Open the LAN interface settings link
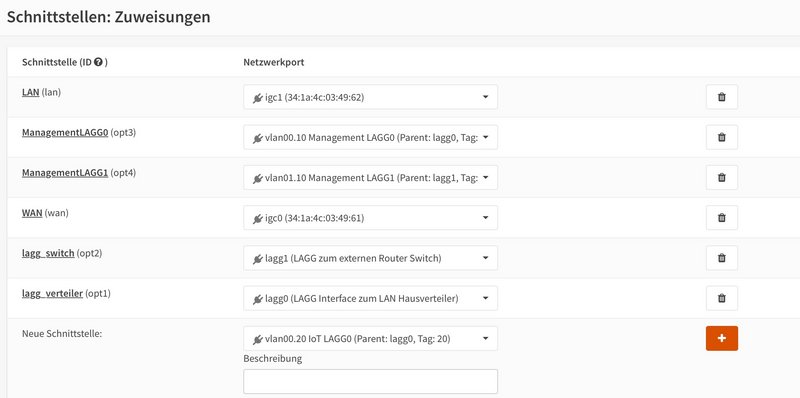 click(x=31, y=92)
